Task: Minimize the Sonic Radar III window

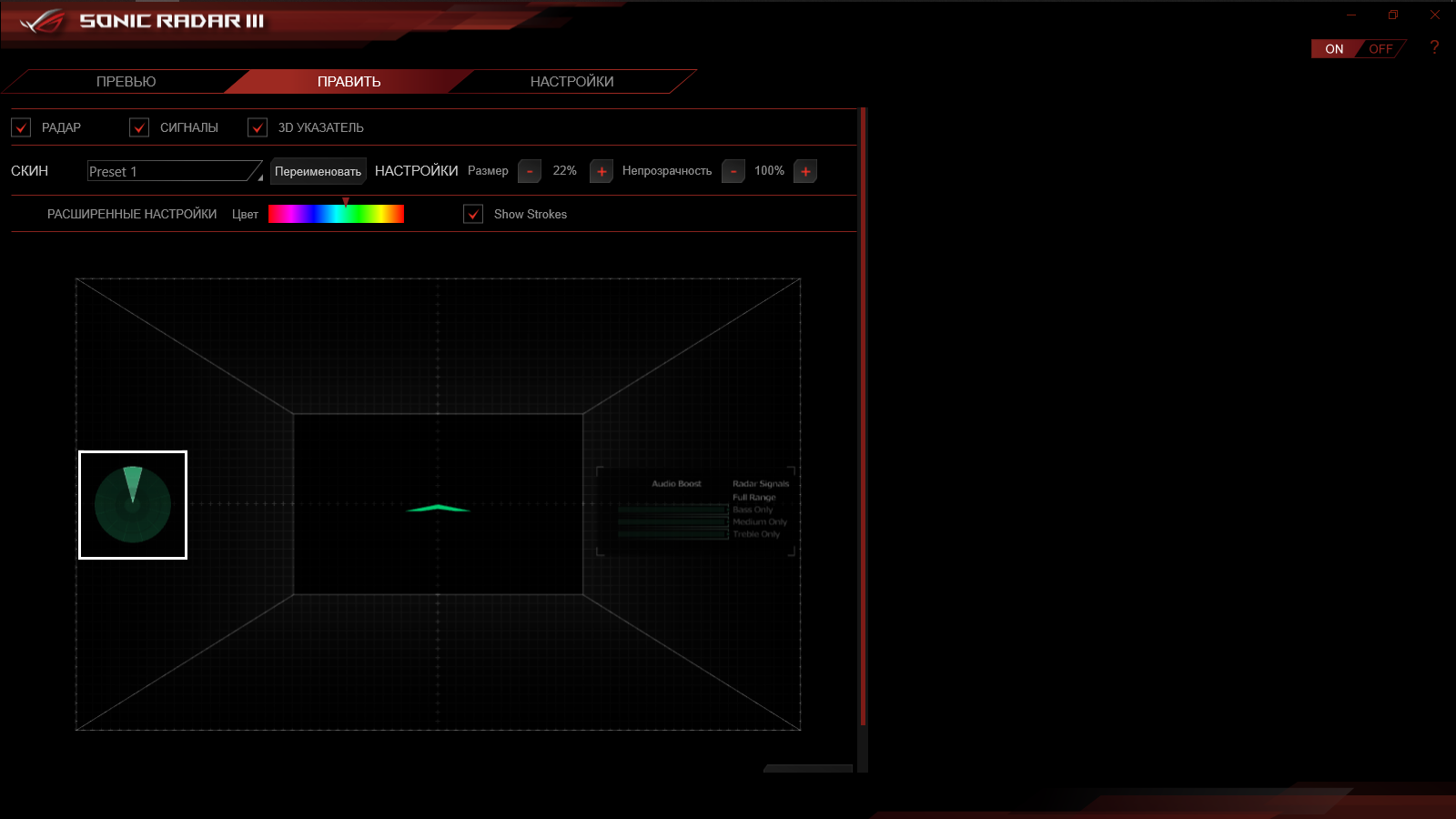Action: [1351, 15]
